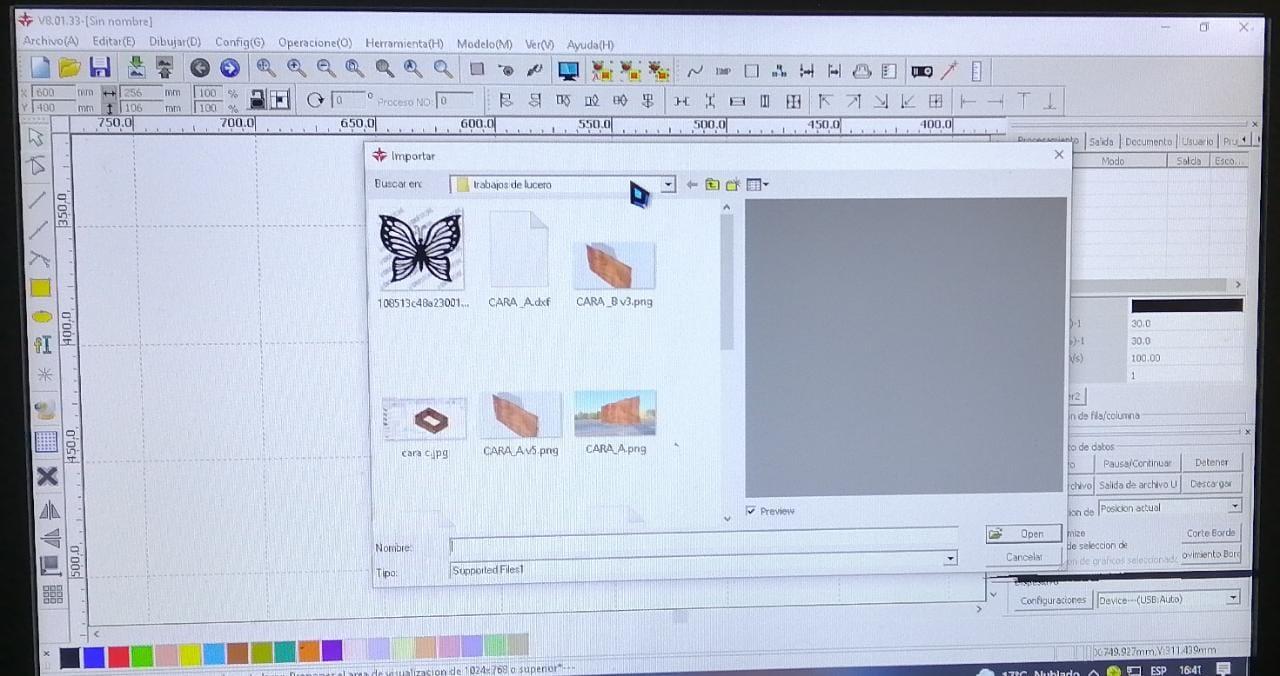Select the yellow rectangle drawing tool
Screen dimensions: 1280x676
(x=40, y=288)
